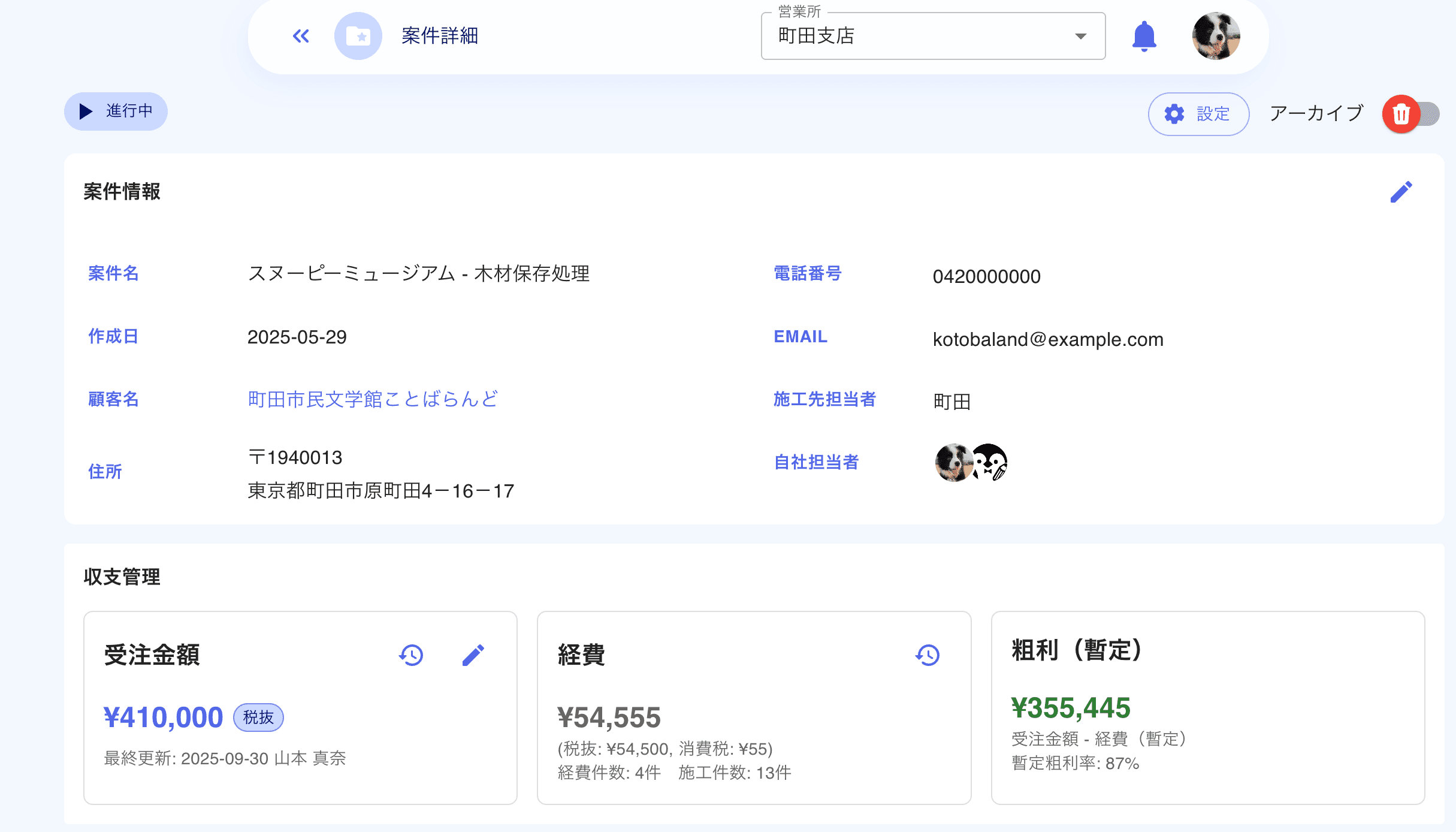1456x832 pixels.
Task: Click the trash icon next to アーカイブ
Action: (1401, 114)
